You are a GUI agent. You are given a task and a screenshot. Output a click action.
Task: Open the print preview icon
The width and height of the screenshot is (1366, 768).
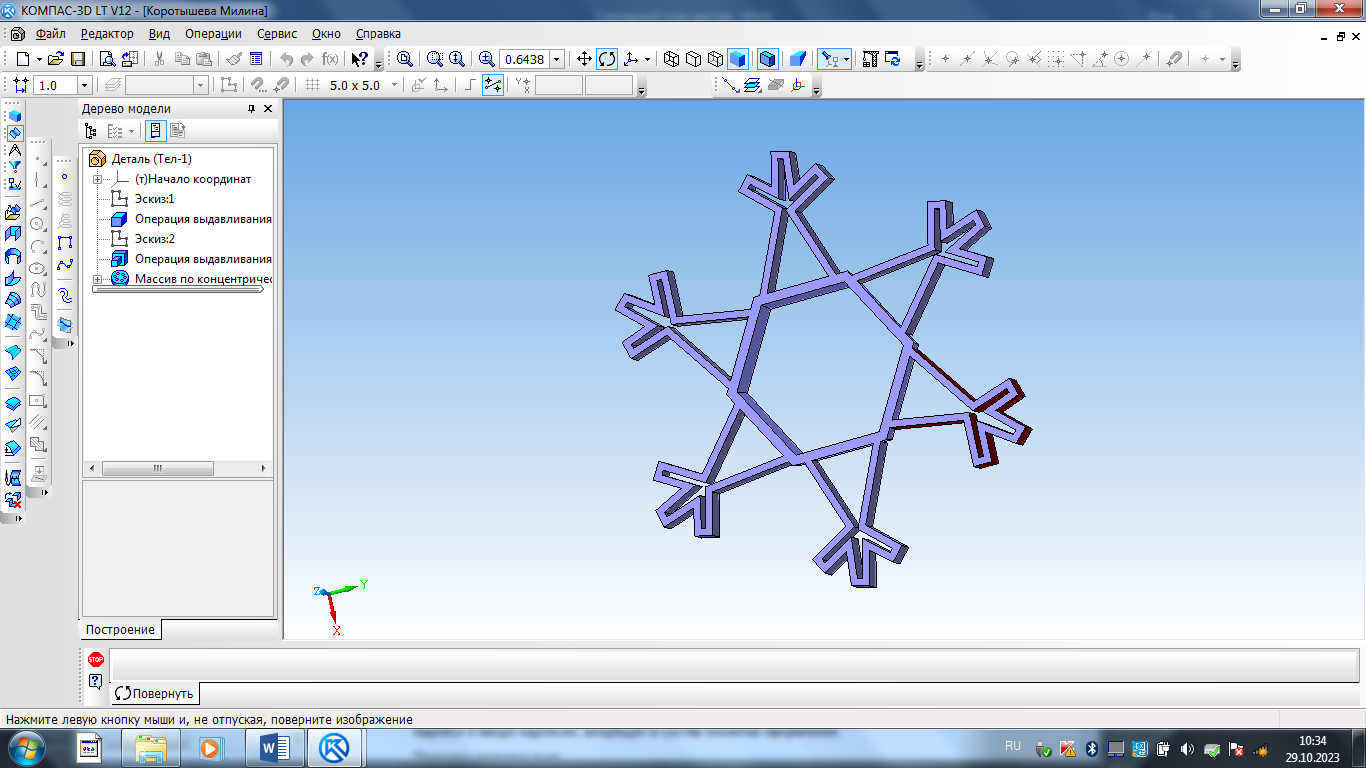[106, 59]
